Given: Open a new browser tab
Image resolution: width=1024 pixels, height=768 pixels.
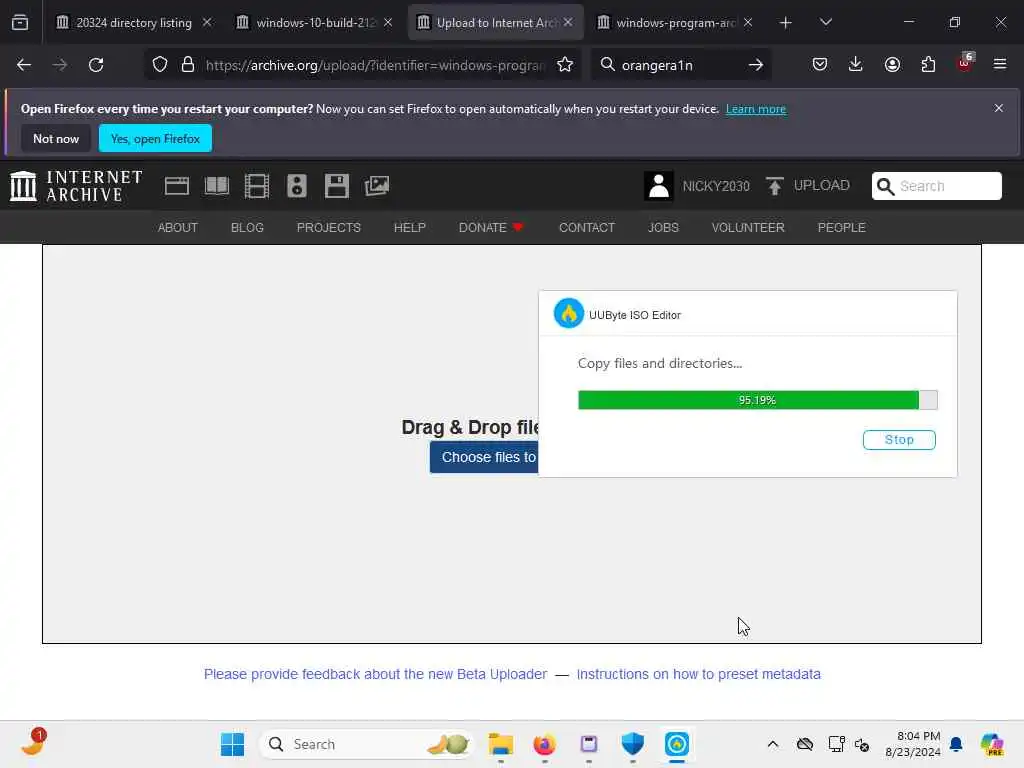Looking at the screenshot, I should point(786,23).
